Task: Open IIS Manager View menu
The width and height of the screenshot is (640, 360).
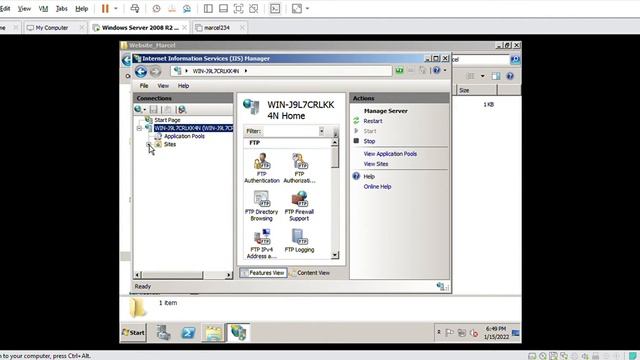Action: [163, 86]
